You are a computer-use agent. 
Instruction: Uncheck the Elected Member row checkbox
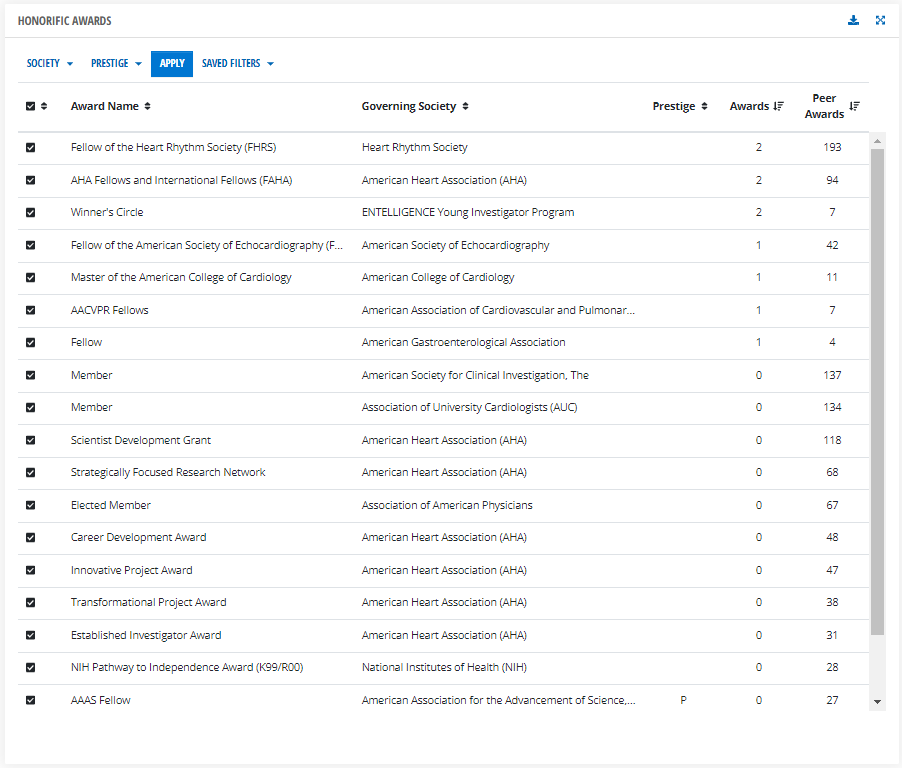30,505
